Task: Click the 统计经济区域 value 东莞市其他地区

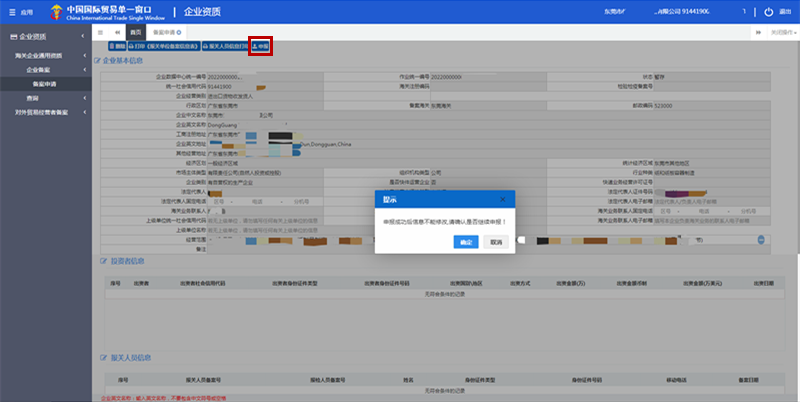Action: coord(672,163)
